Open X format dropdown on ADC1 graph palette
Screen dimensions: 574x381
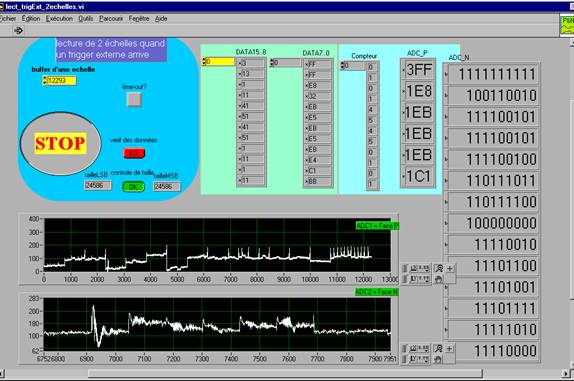pos(424,269)
